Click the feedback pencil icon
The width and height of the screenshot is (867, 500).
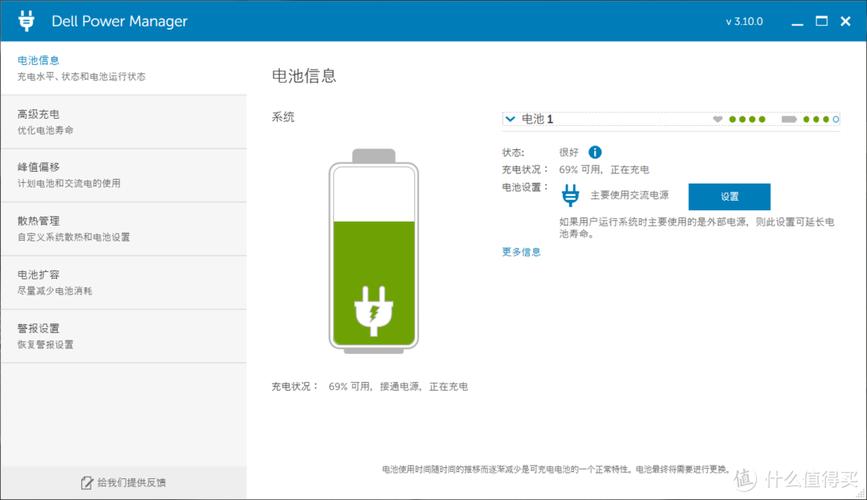pyautogui.click(x=87, y=483)
